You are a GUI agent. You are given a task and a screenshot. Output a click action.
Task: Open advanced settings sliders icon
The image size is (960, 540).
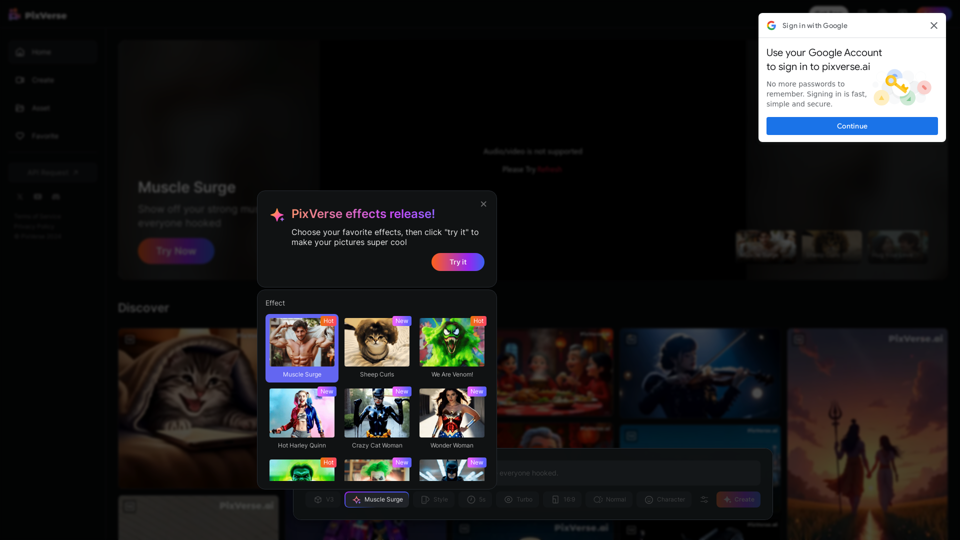(x=704, y=500)
